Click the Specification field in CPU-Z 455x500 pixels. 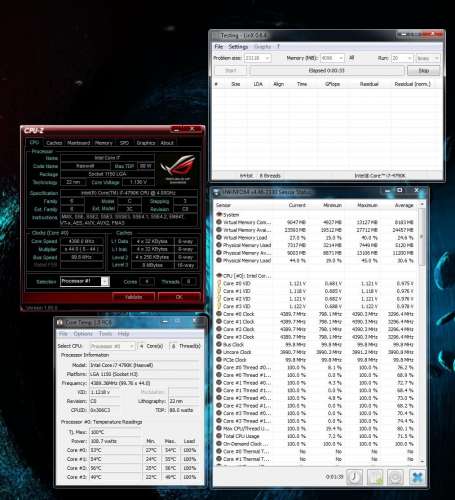click(x=128, y=193)
